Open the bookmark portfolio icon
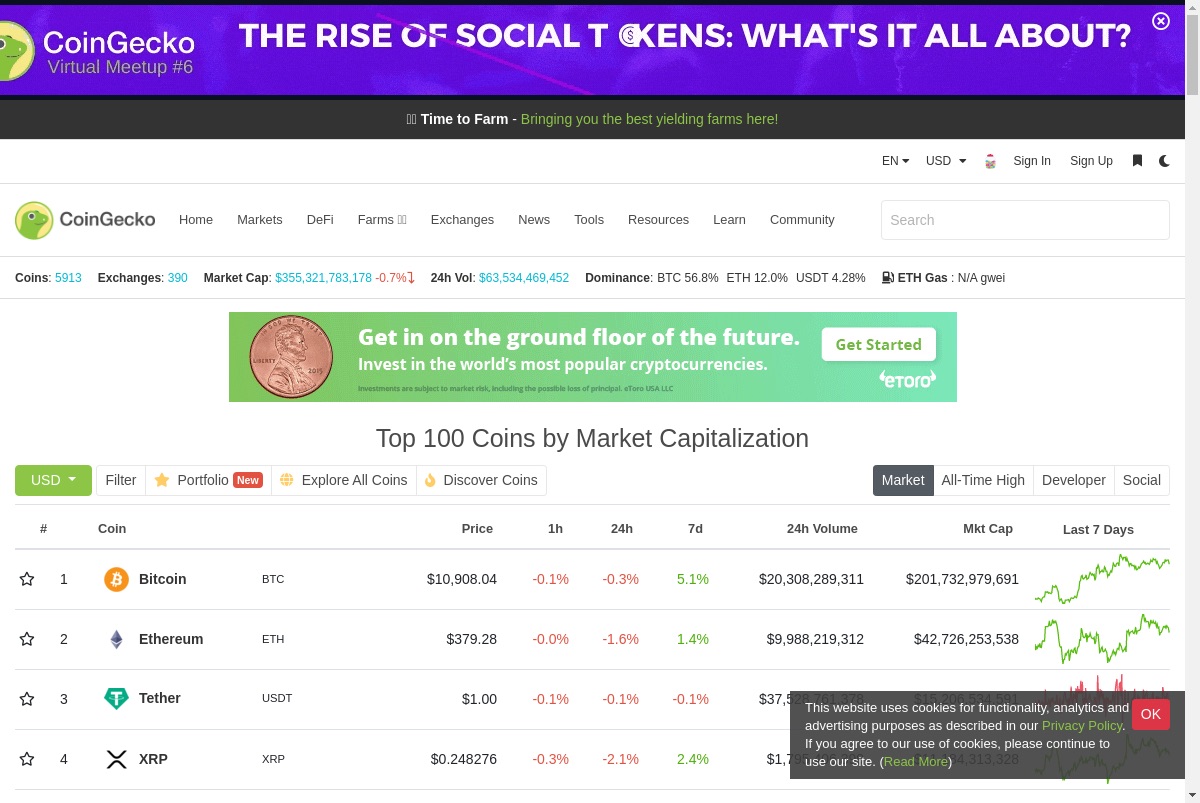This screenshot has height=803, width=1200. (x=1137, y=161)
